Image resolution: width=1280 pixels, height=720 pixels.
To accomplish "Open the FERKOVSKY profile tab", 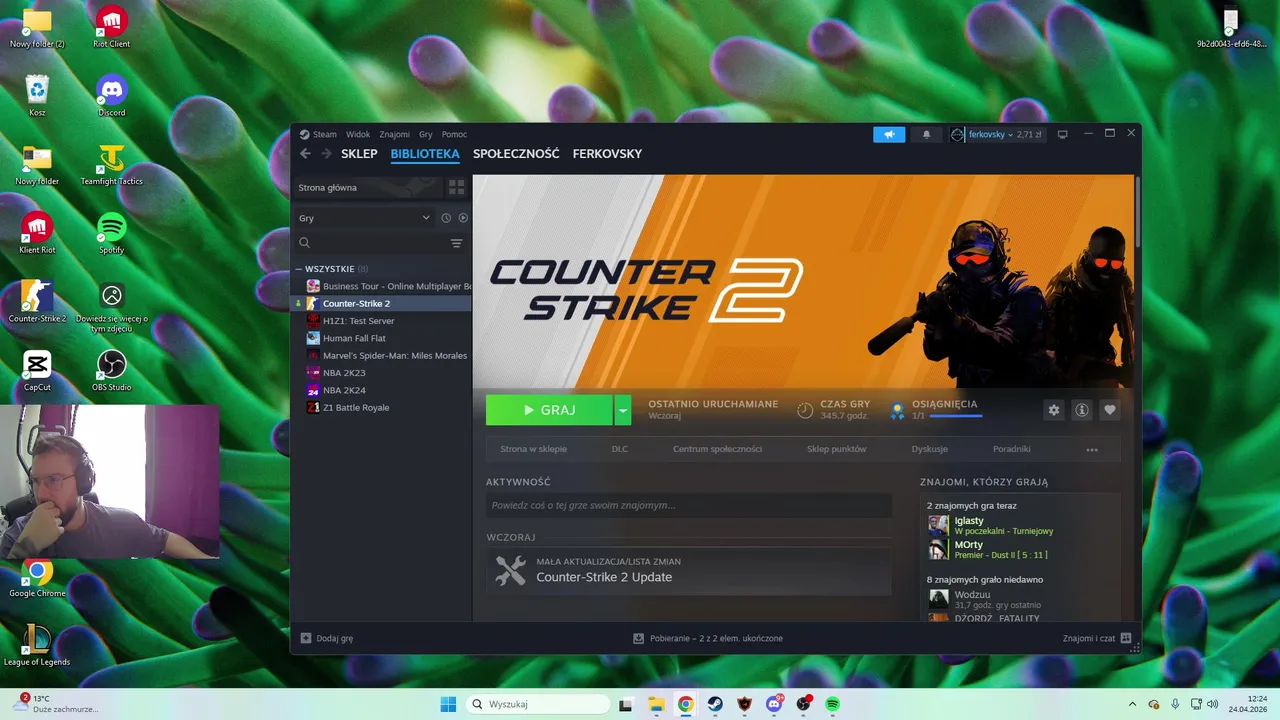I will (x=607, y=154).
